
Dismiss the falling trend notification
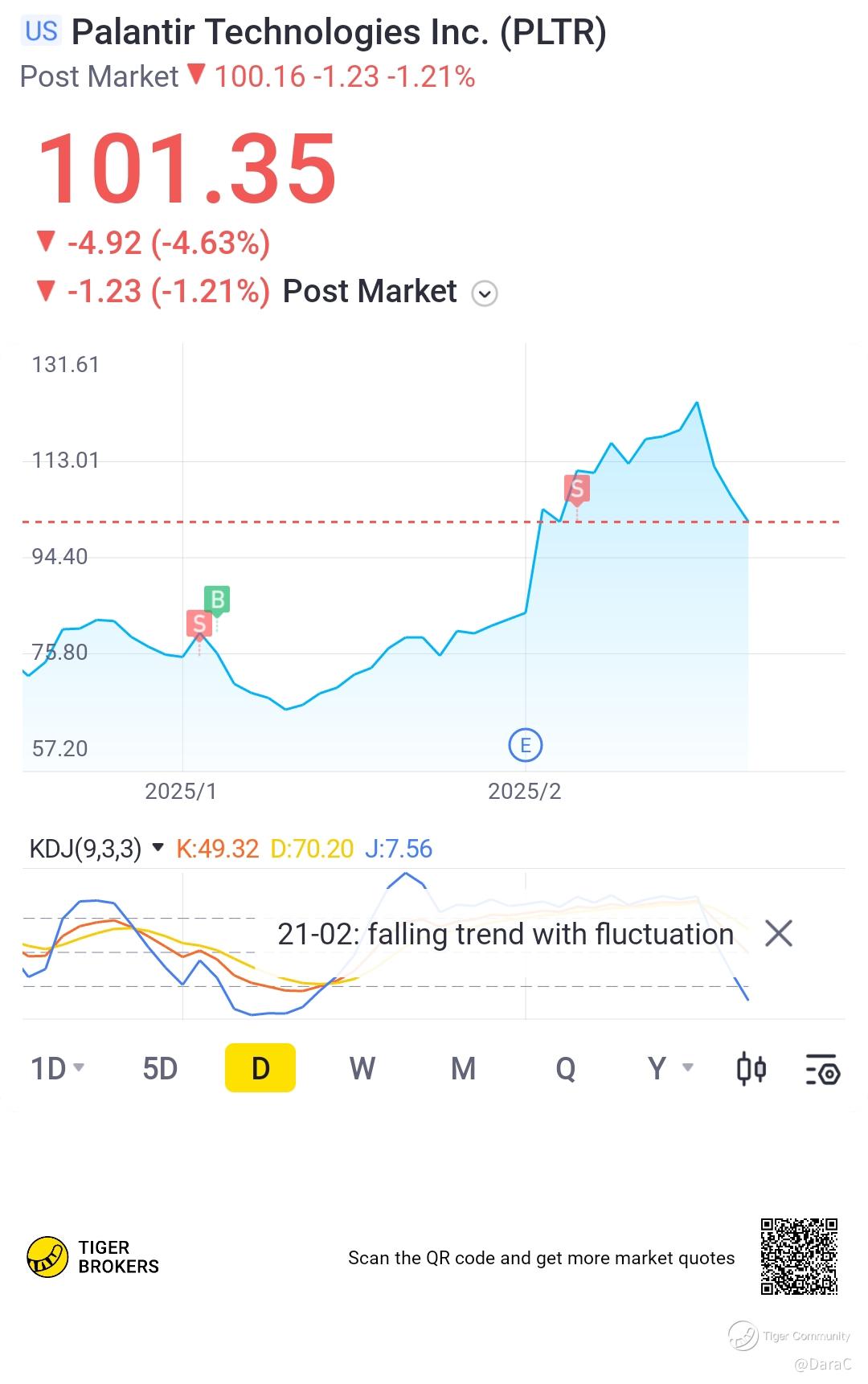778,934
